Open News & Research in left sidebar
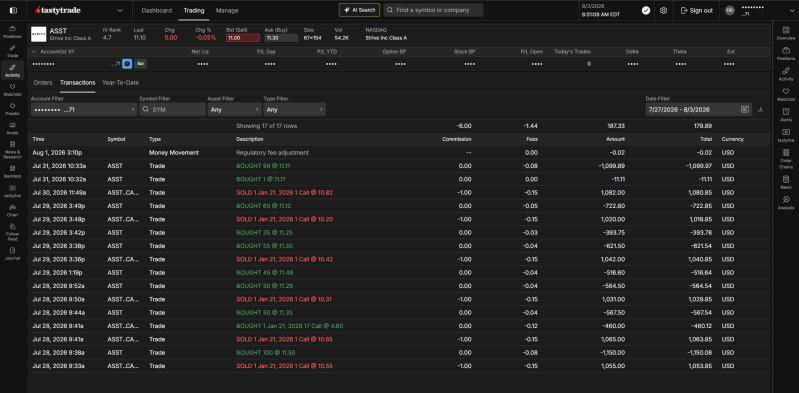The image size is (799, 393). click(x=12, y=150)
